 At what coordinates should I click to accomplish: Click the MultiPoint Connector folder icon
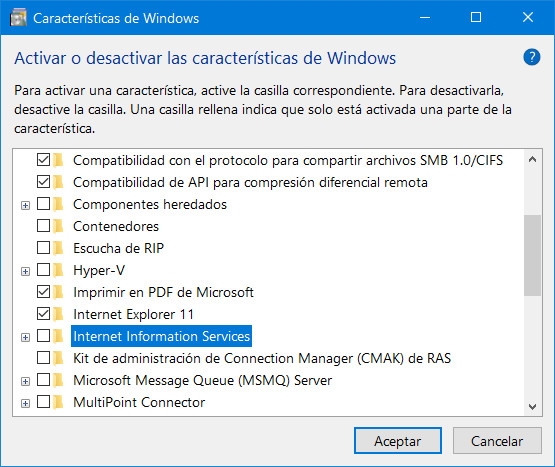(58, 402)
